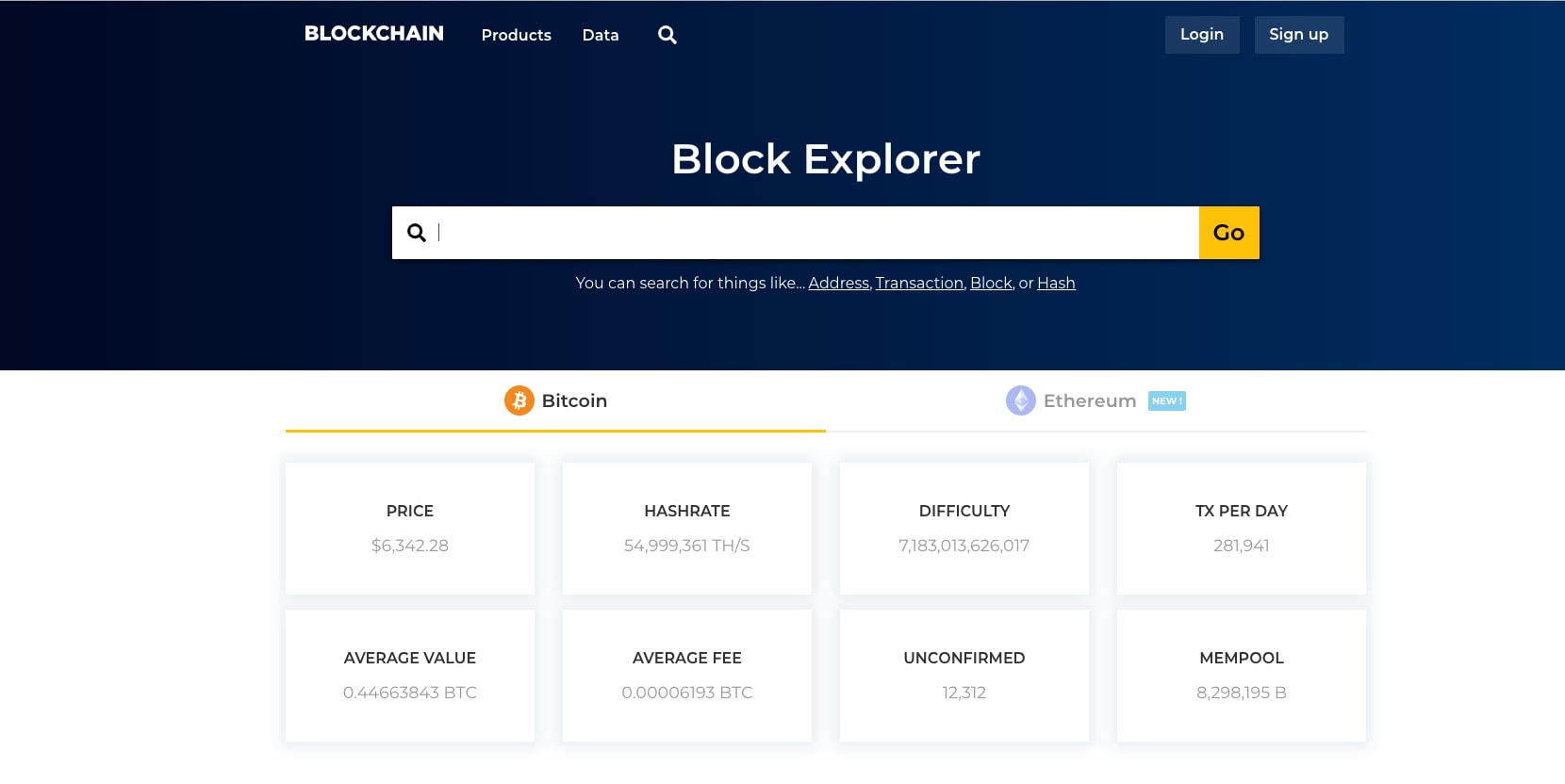Click the Sign up button
1565x784 pixels.
(1299, 35)
